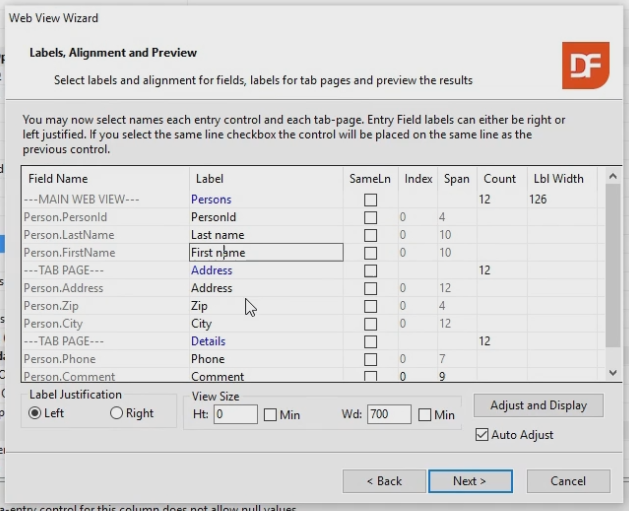Click the Label column header
Viewport: 629px width, 511px height.
tap(210, 179)
